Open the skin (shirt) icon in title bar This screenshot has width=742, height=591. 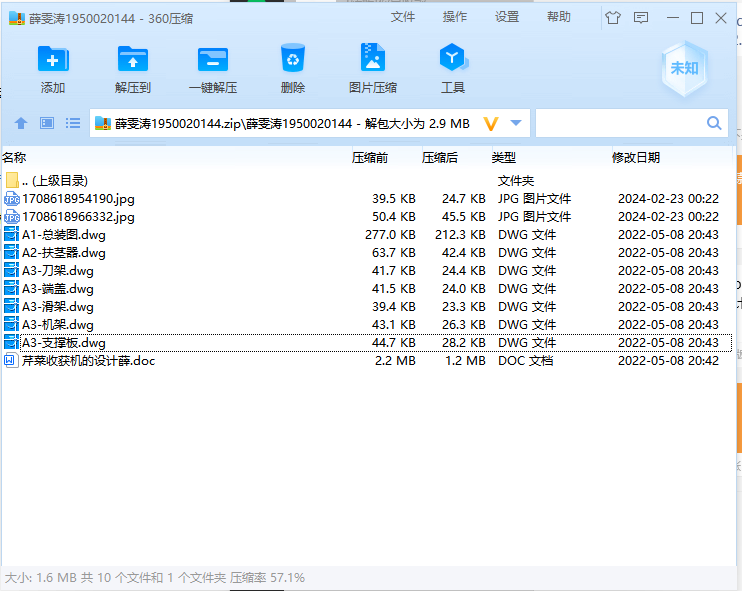(x=613, y=18)
